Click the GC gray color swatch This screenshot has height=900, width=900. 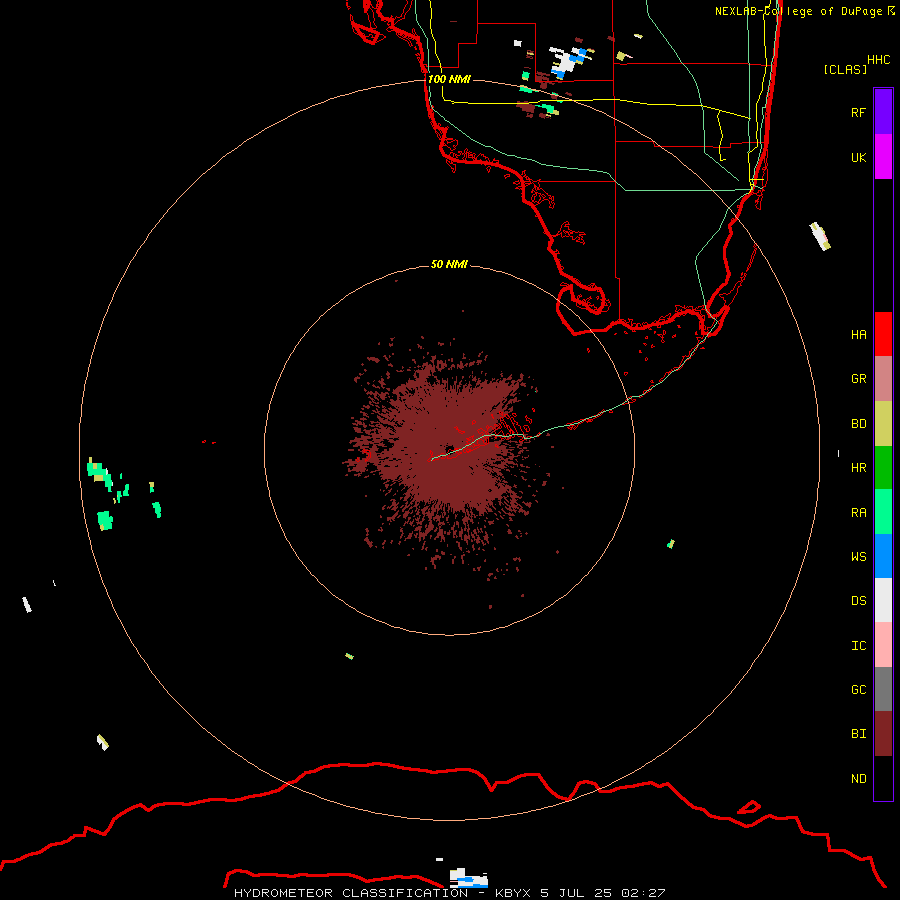pos(883,689)
